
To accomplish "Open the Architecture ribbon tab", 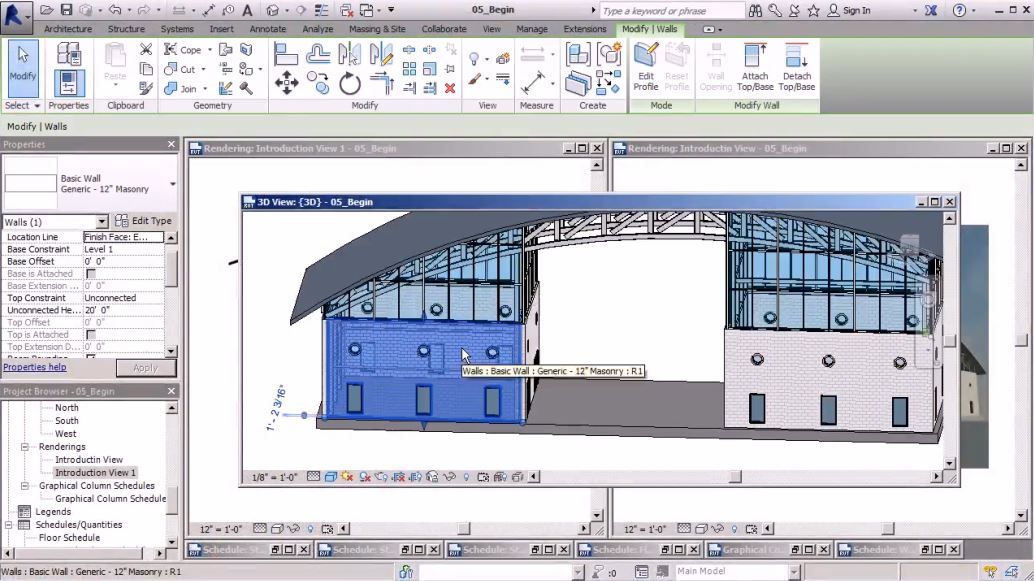I will (x=67, y=29).
